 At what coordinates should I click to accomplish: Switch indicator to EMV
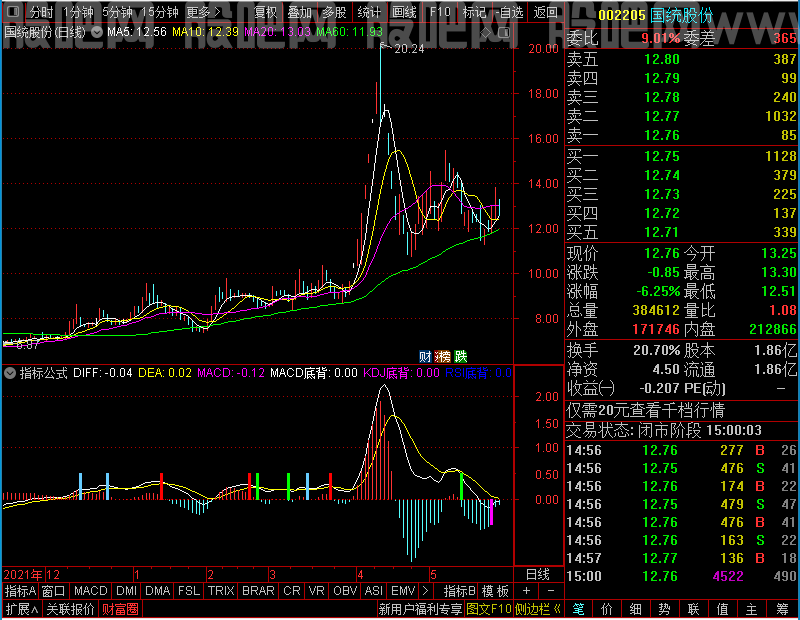(x=403, y=591)
